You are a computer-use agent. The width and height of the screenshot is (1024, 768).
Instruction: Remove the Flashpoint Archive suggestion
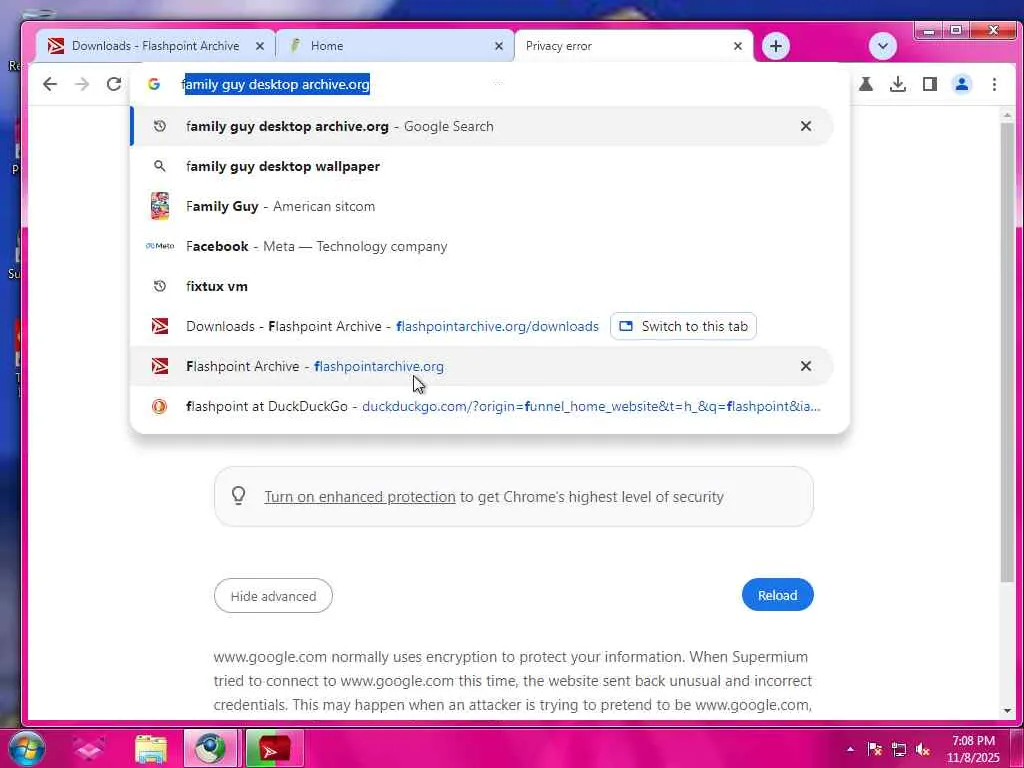click(806, 366)
